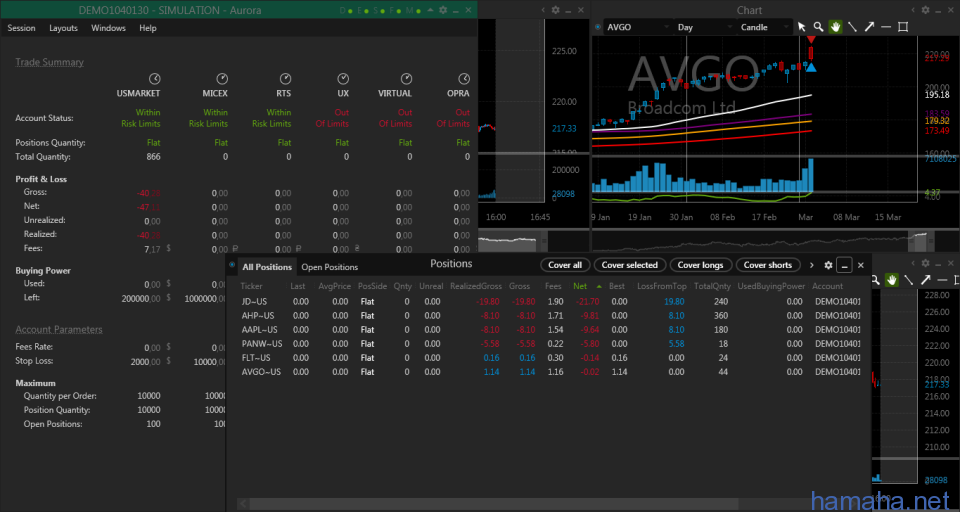This screenshot has height=512, width=960.
Task: Open the Help menu
Action: 148,28
